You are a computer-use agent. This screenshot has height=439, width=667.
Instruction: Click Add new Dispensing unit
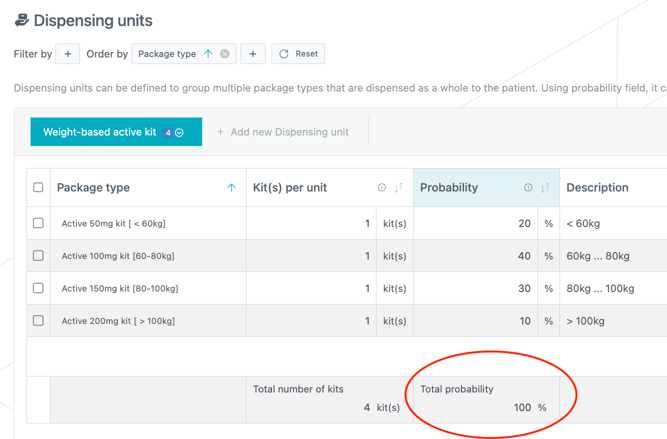pyautogui.click(x=283, y=132)
